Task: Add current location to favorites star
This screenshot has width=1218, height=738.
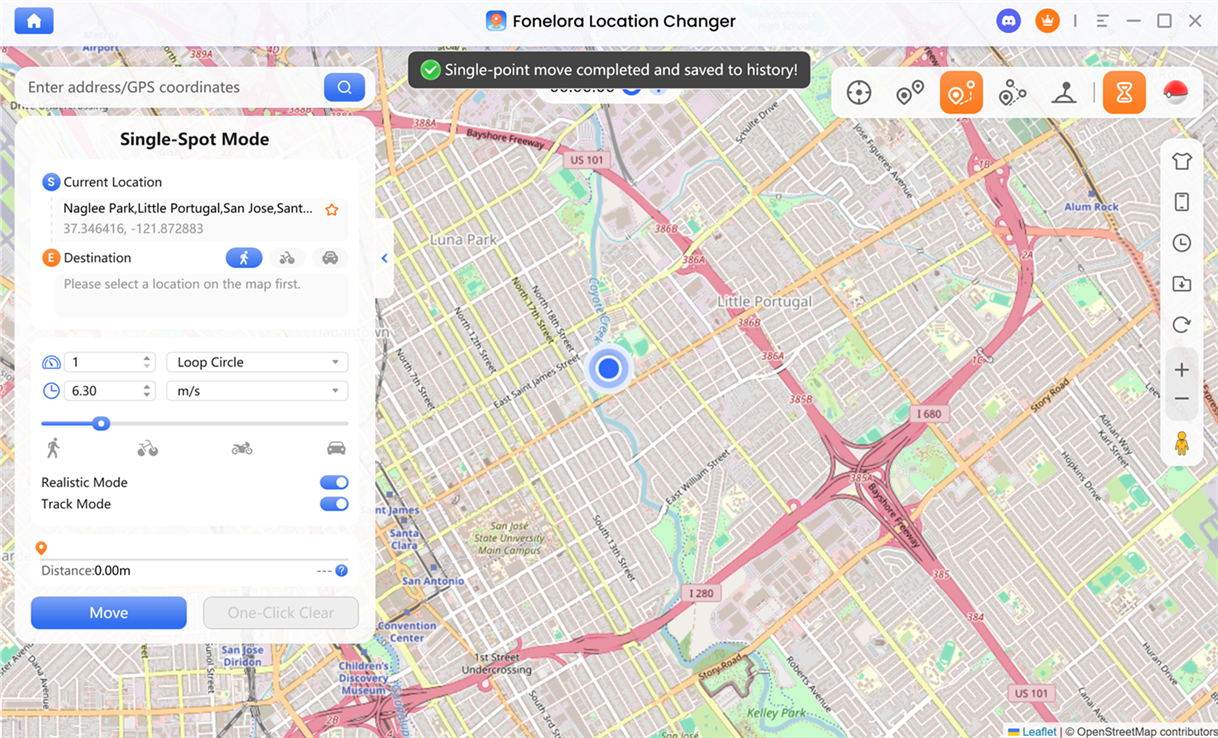Action: 332,209
